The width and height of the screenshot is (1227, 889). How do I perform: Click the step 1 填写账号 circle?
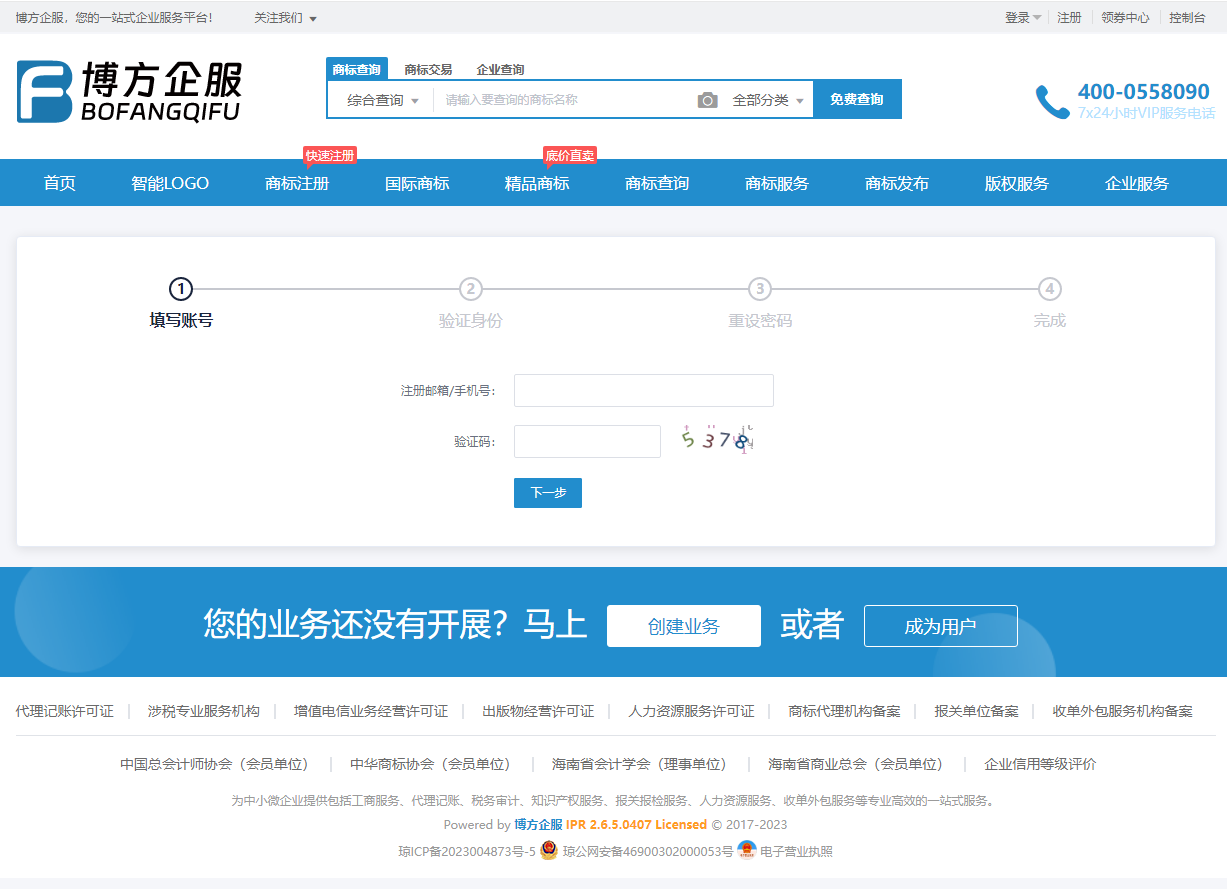pyautogui.click(x=181, y=289)
